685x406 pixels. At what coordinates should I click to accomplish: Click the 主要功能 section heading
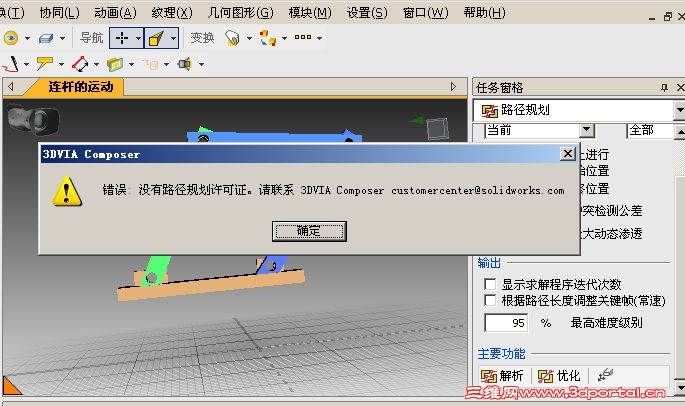tap(501, 353)
